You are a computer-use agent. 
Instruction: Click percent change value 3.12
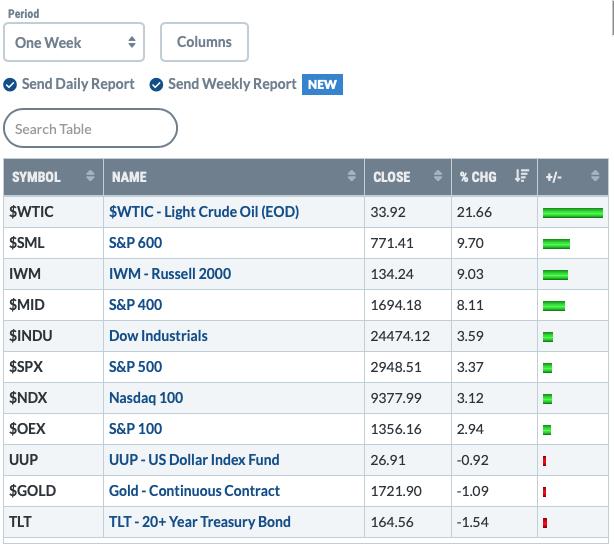(470, 398)
